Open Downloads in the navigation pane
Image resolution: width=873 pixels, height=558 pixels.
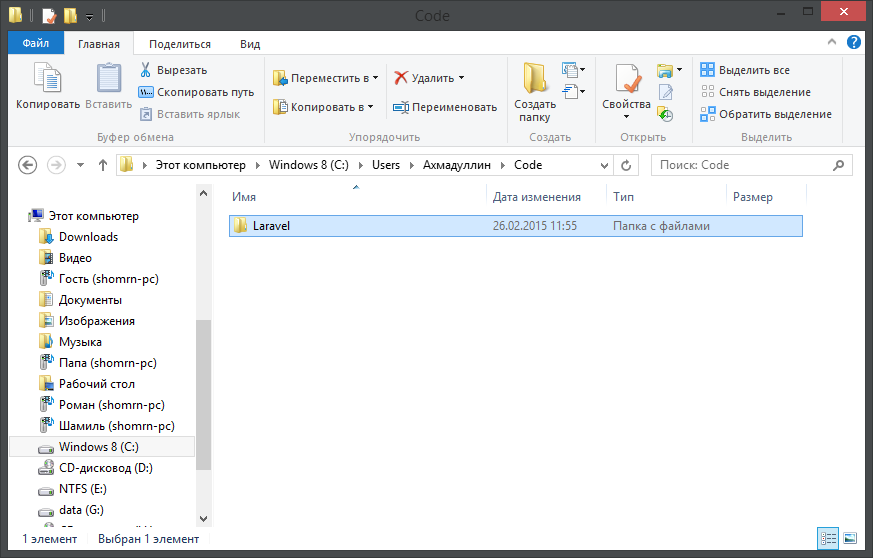[x=89, y=237]
